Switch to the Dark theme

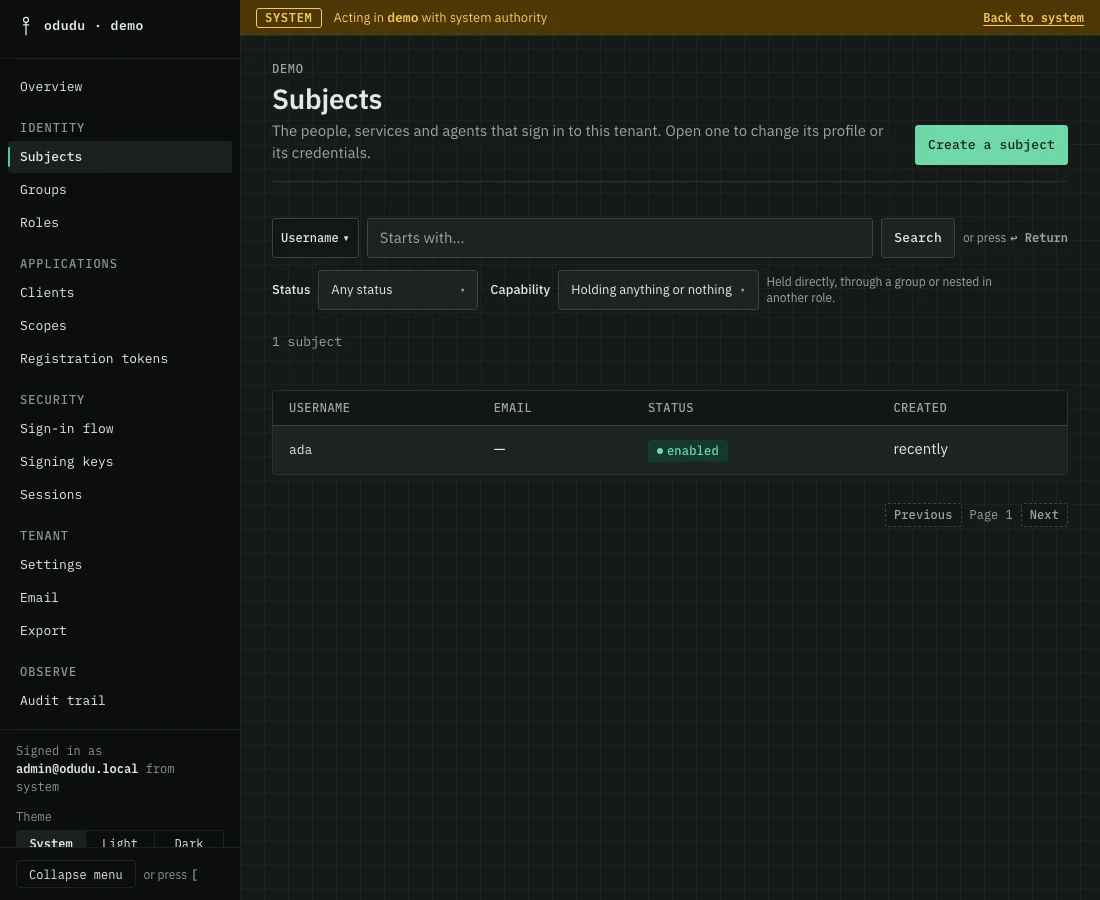tap(189, 839)
